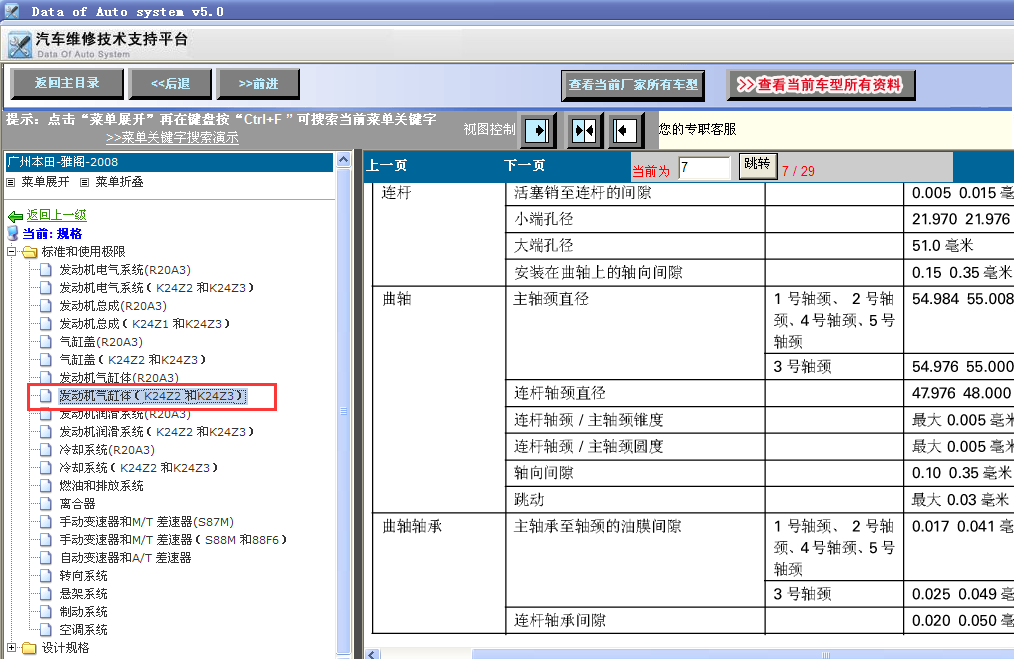Click the 标准和使用极限 folder icon
The height and width of the screenshot is (659, 1014).
coord(30,252)
